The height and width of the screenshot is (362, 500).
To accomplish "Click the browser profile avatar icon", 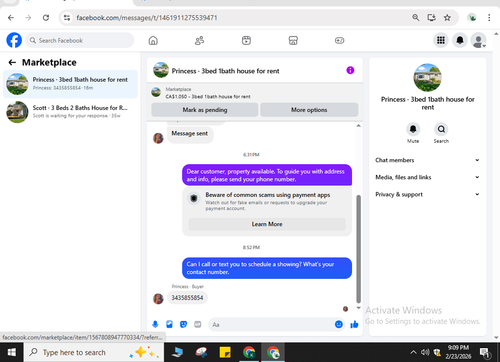I will [x=472, y=17].
